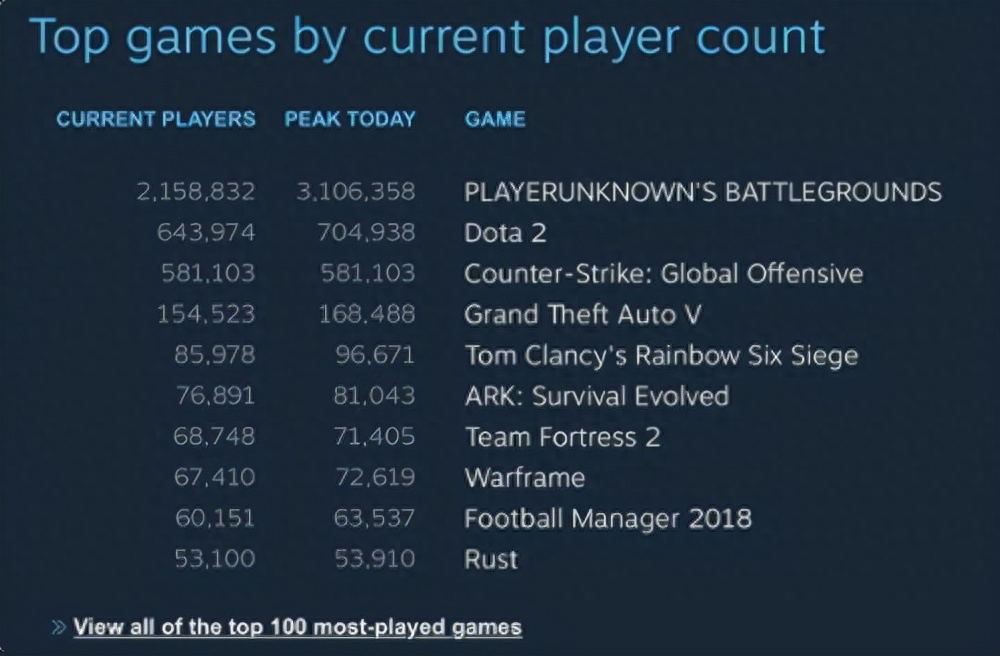1000x656 pixels.
Task: Open Counter-Strike: Global Offensive entry
Action: coord(663,273)
